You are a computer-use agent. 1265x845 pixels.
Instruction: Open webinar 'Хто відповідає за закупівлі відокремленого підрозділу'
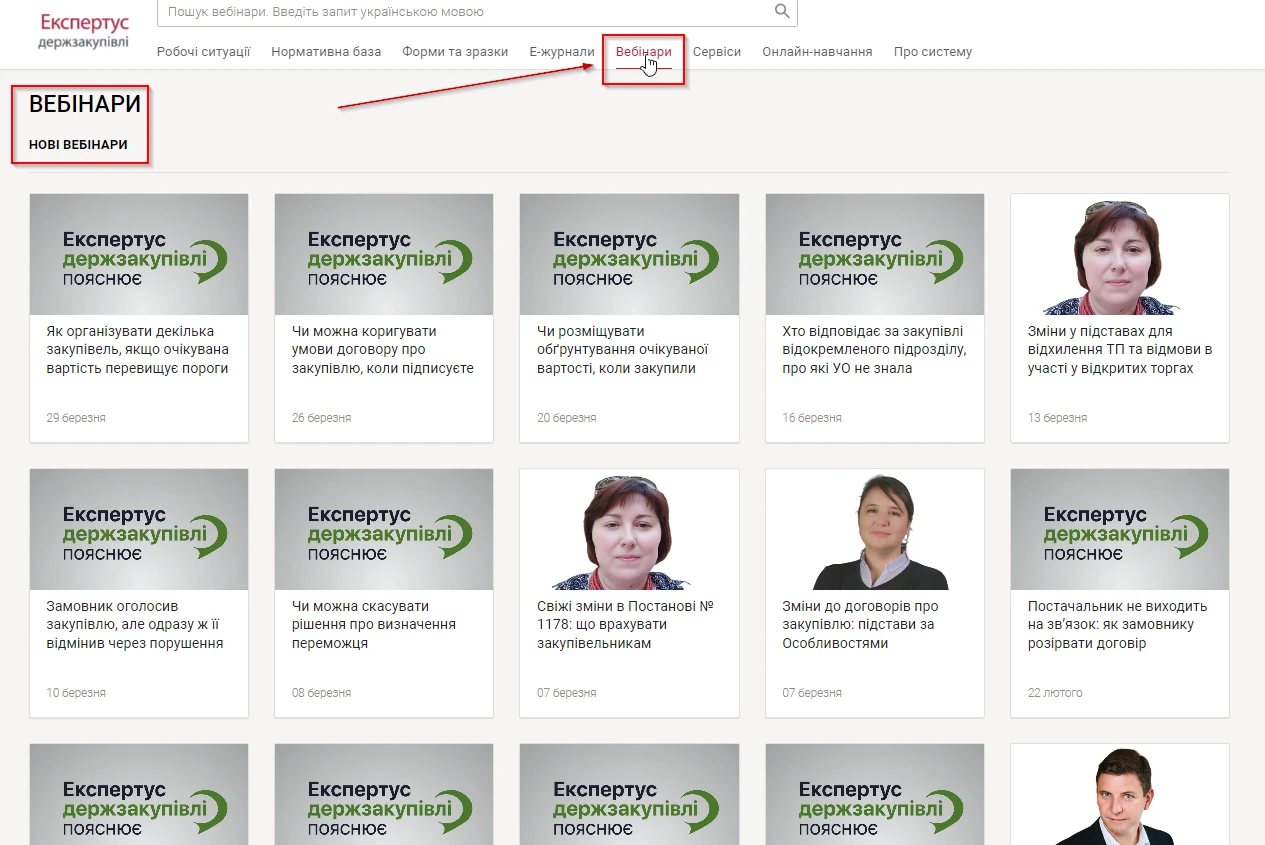(873, 350)
